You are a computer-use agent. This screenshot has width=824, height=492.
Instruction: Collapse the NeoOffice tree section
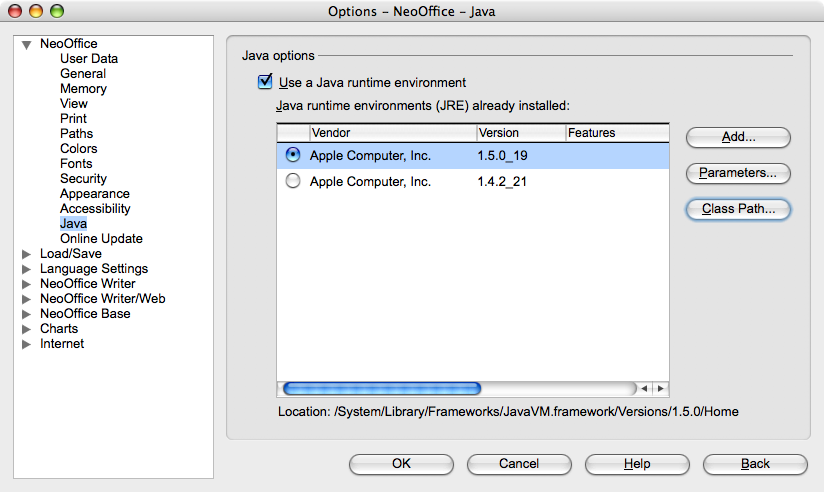(27, 44)
